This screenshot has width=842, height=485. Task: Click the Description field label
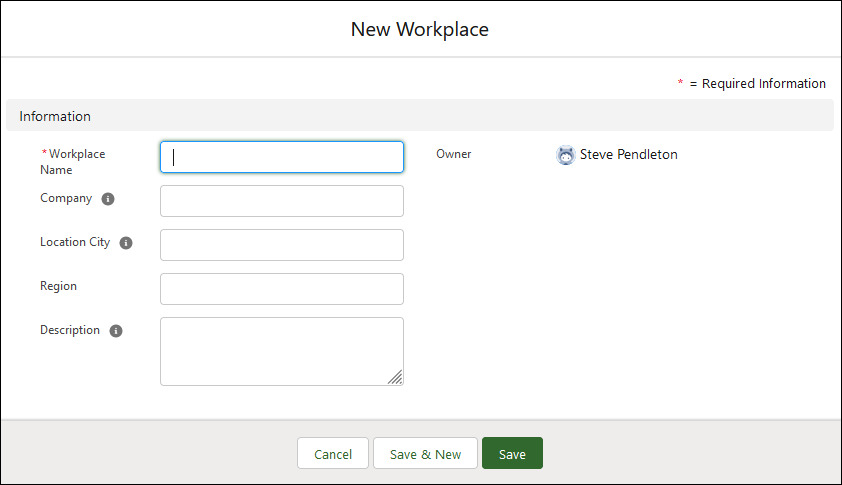tap(70, 330)
